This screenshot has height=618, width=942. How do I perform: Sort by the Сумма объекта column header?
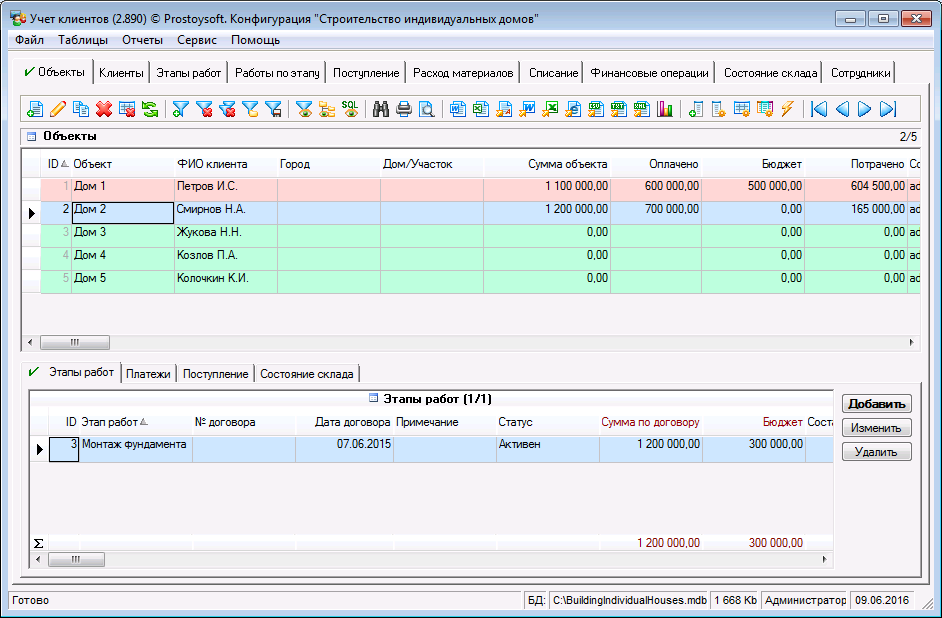click(x=567, y=164)
